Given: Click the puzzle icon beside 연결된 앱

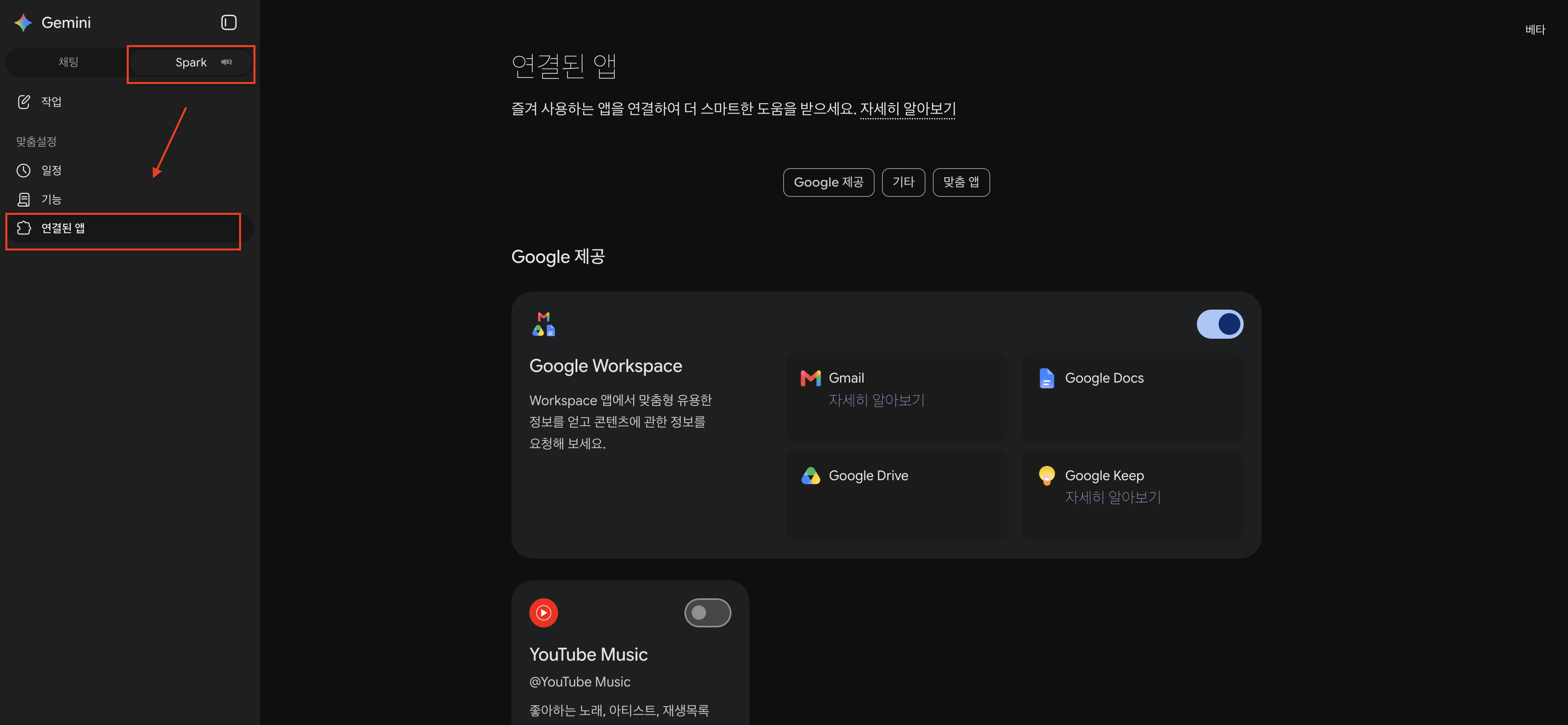Looking at the screenshot, I should pos(24,228).
